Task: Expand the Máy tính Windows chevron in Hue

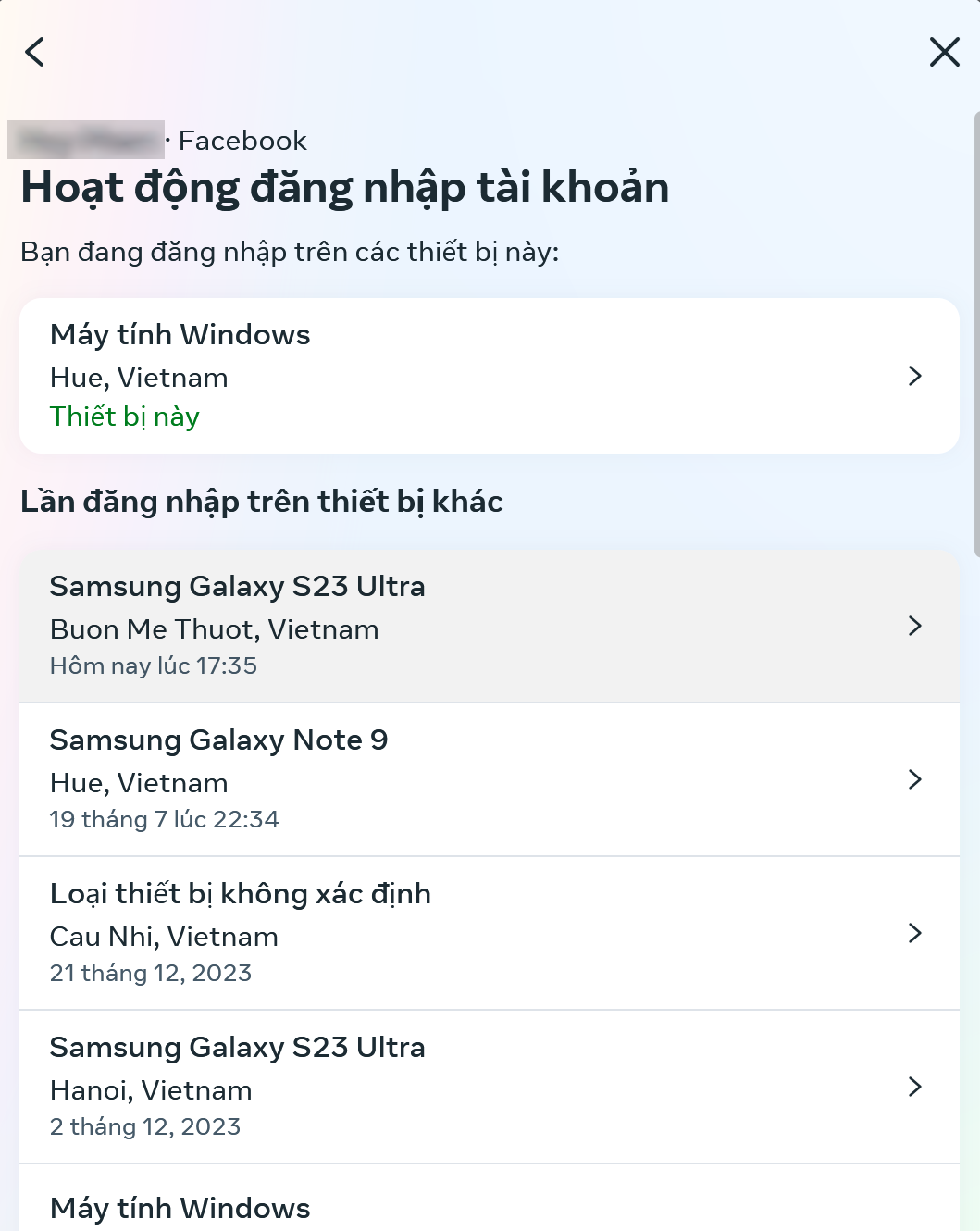Action: (x=914, y=376)
